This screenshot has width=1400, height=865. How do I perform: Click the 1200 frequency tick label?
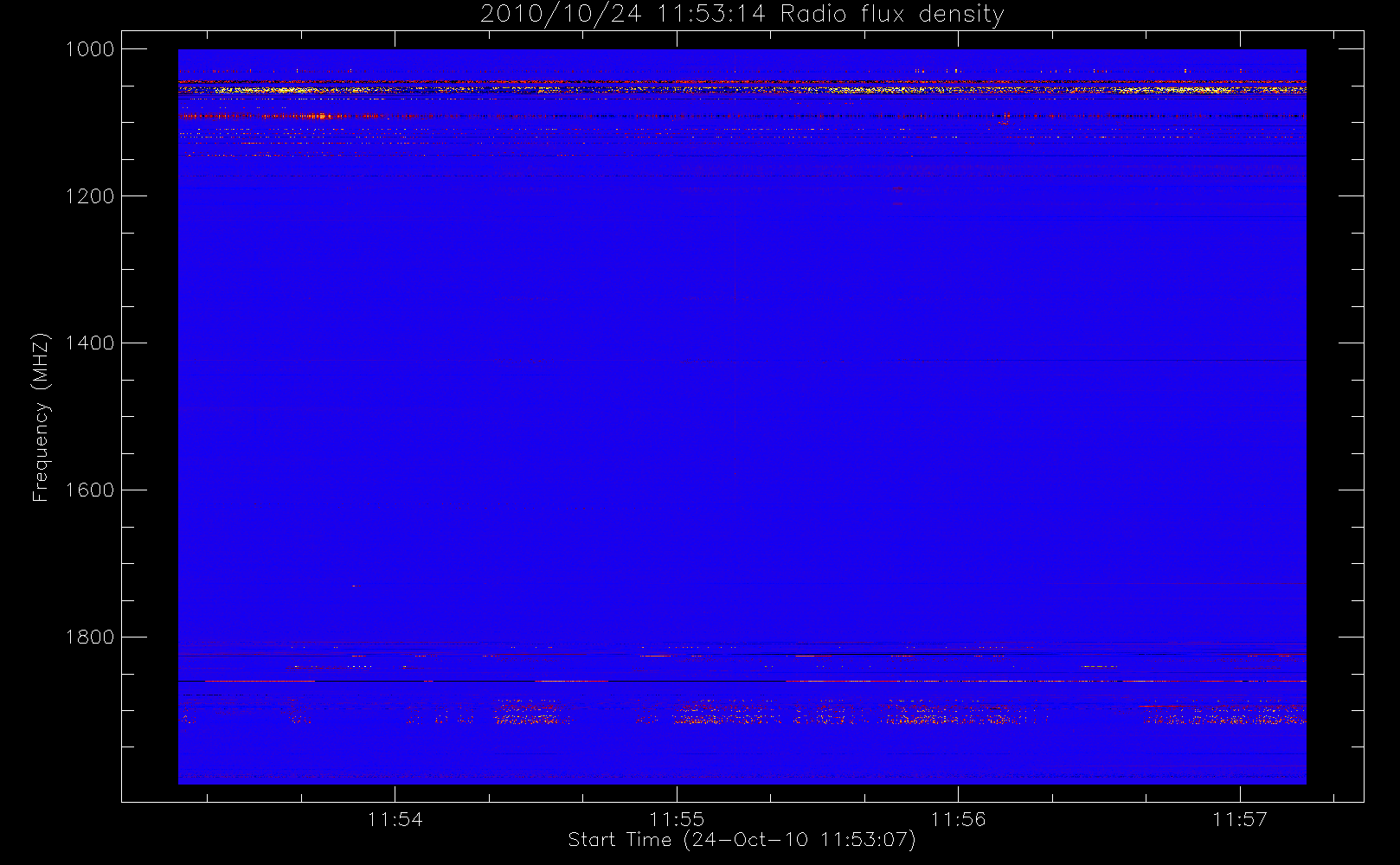click(90, 196)
